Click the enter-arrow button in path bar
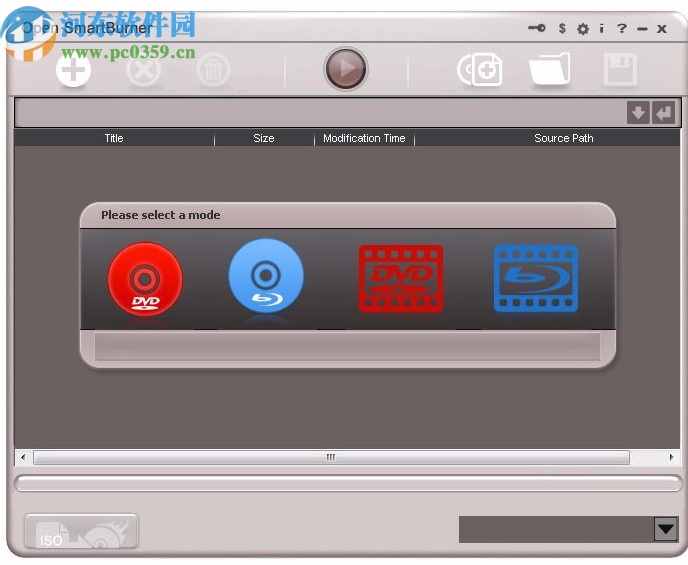The image size is (688, 565). (x=663, y=113)
